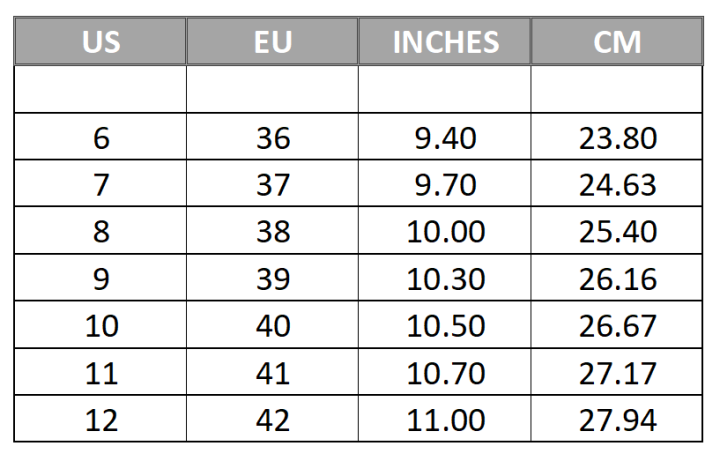Select the EU size 36 cell
This screenshot has height=461, width=720.
272,137
